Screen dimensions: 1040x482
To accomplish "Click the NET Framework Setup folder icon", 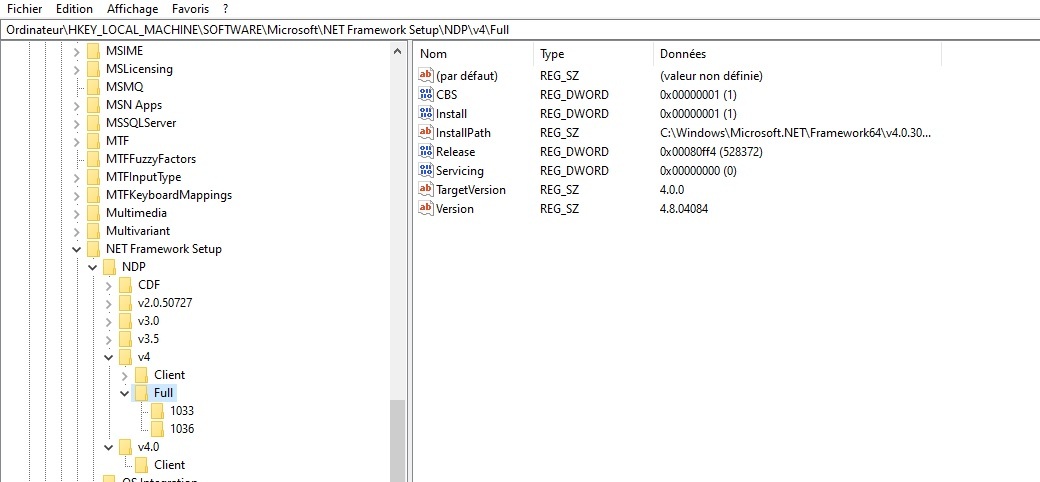I will (x=94, y=249).
